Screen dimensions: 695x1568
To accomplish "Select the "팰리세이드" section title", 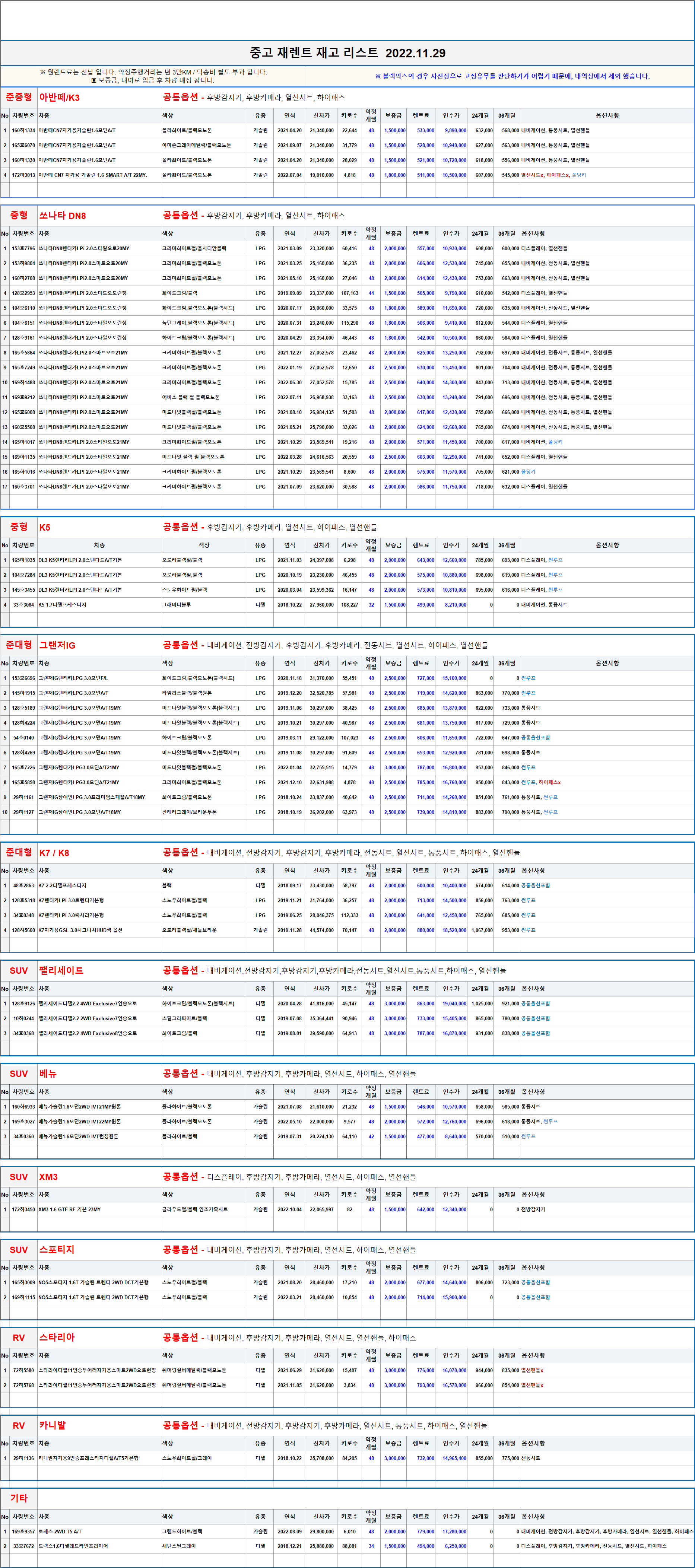I will coord(61,971).
